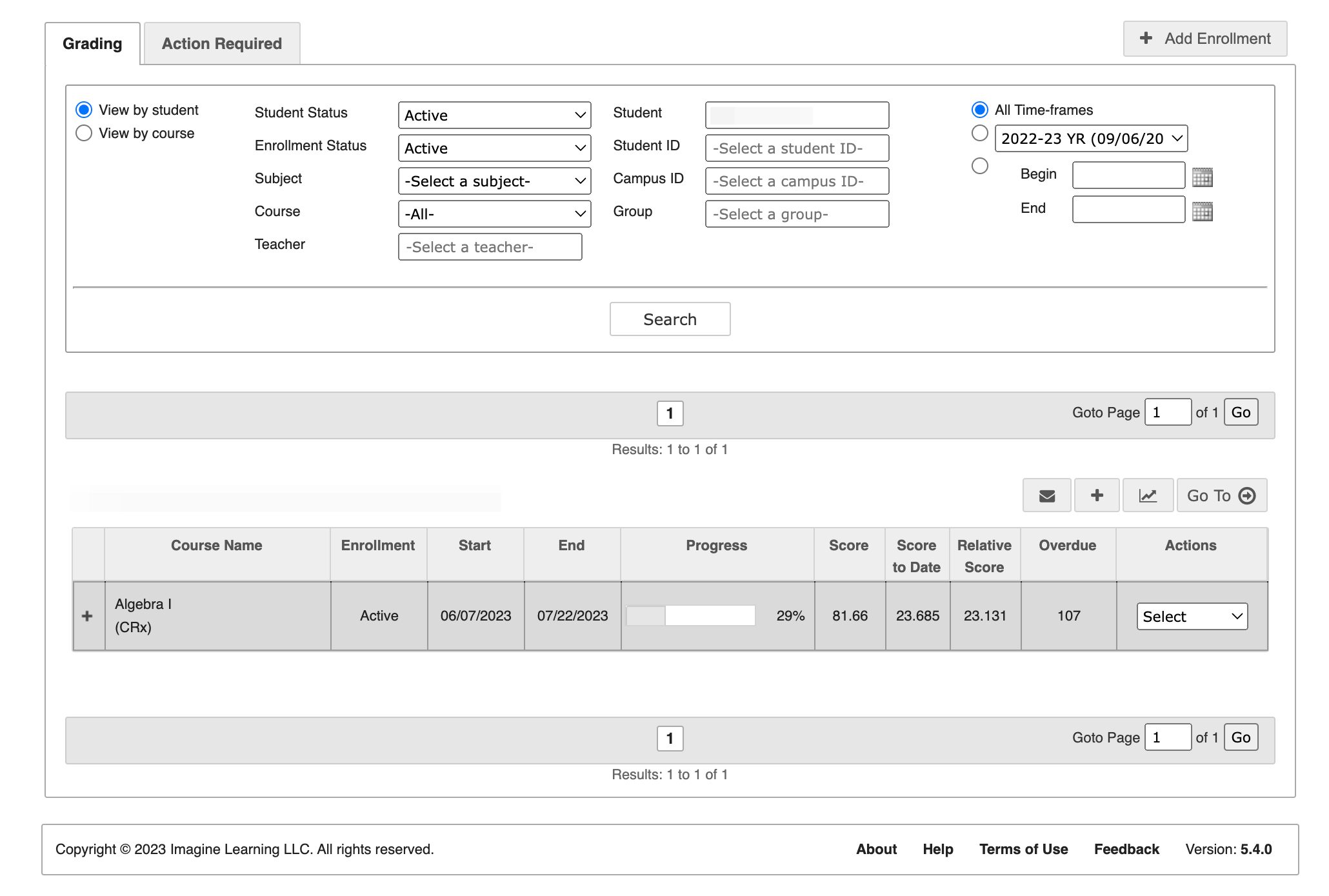Image resolution: width=1329 pixels, height=896 pixels.
Task: Click the Algebra I progress bar
Action: [x=691, y=615]
